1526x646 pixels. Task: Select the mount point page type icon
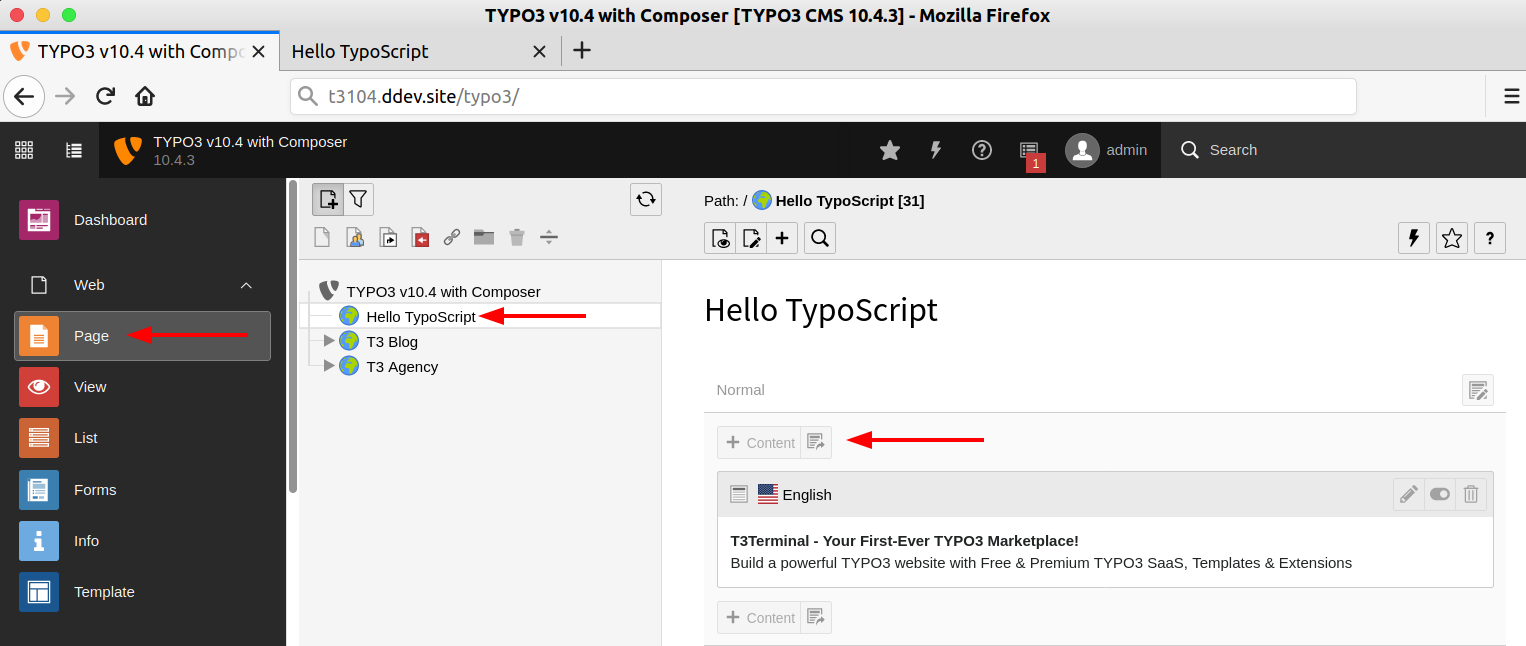click(x=420, y=237)
